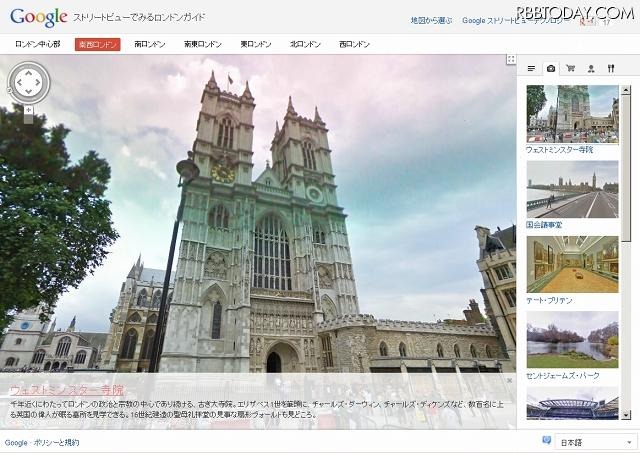
Task: Open the セントジェームズ・パーク thumbnail
Action: pos(572,340)
